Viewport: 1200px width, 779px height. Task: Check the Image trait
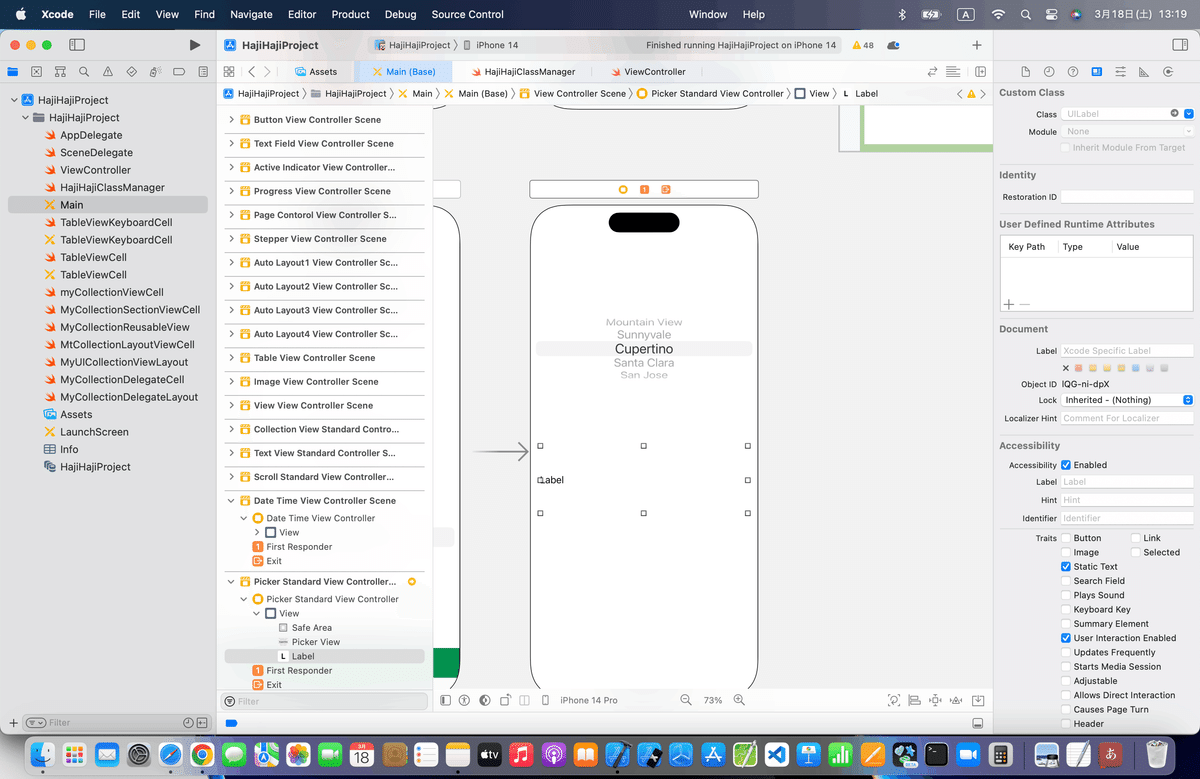[1066, 552]
